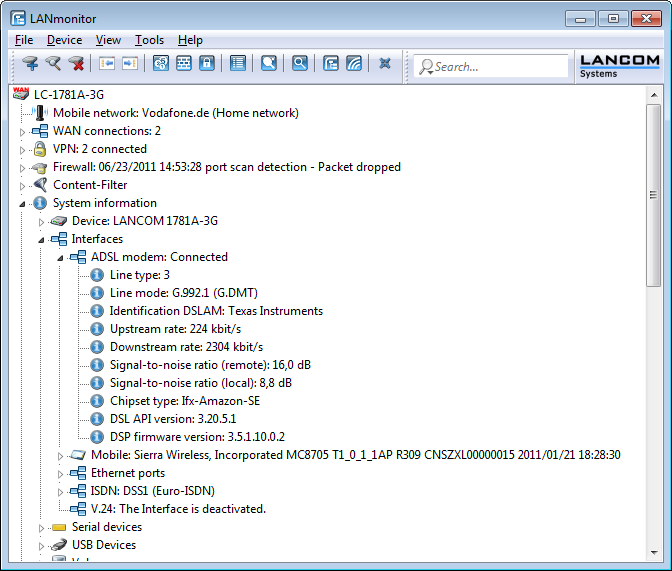Click the blue cross-arrows toolbar icon
The width and height of the screenshot is (672, 571).
385,64
